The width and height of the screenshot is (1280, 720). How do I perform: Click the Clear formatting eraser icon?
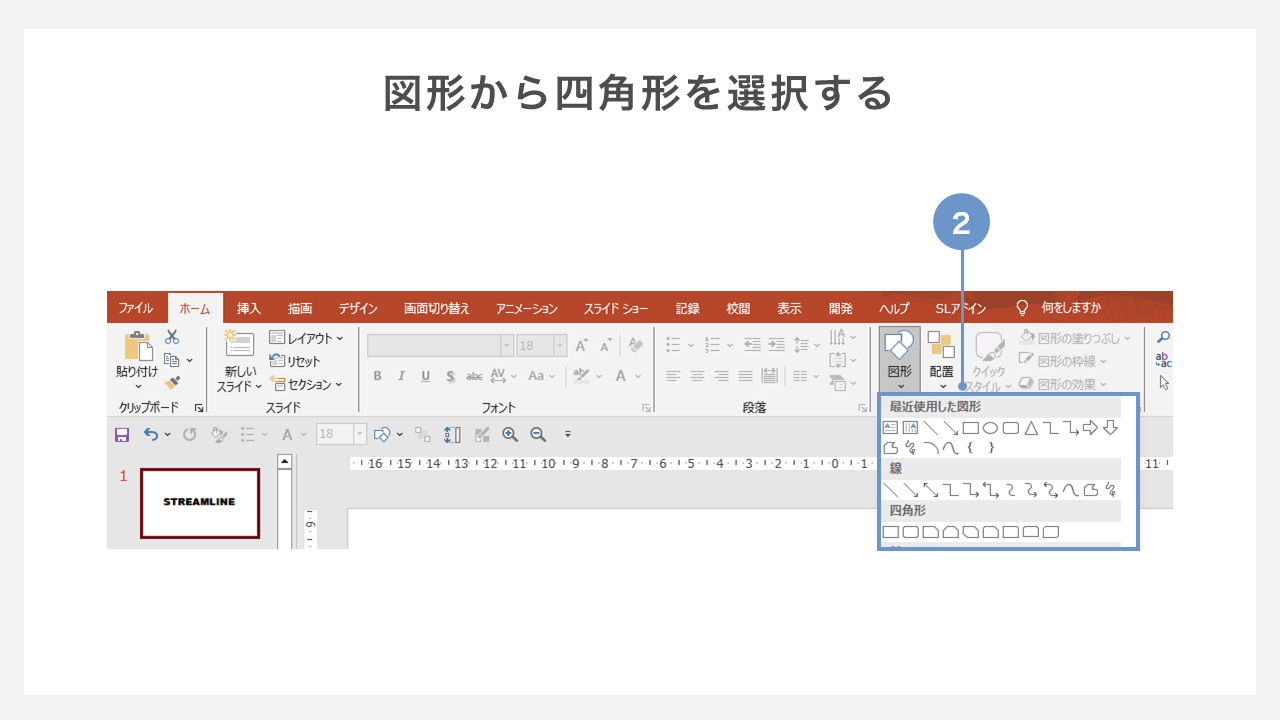(x=636, y=345)
